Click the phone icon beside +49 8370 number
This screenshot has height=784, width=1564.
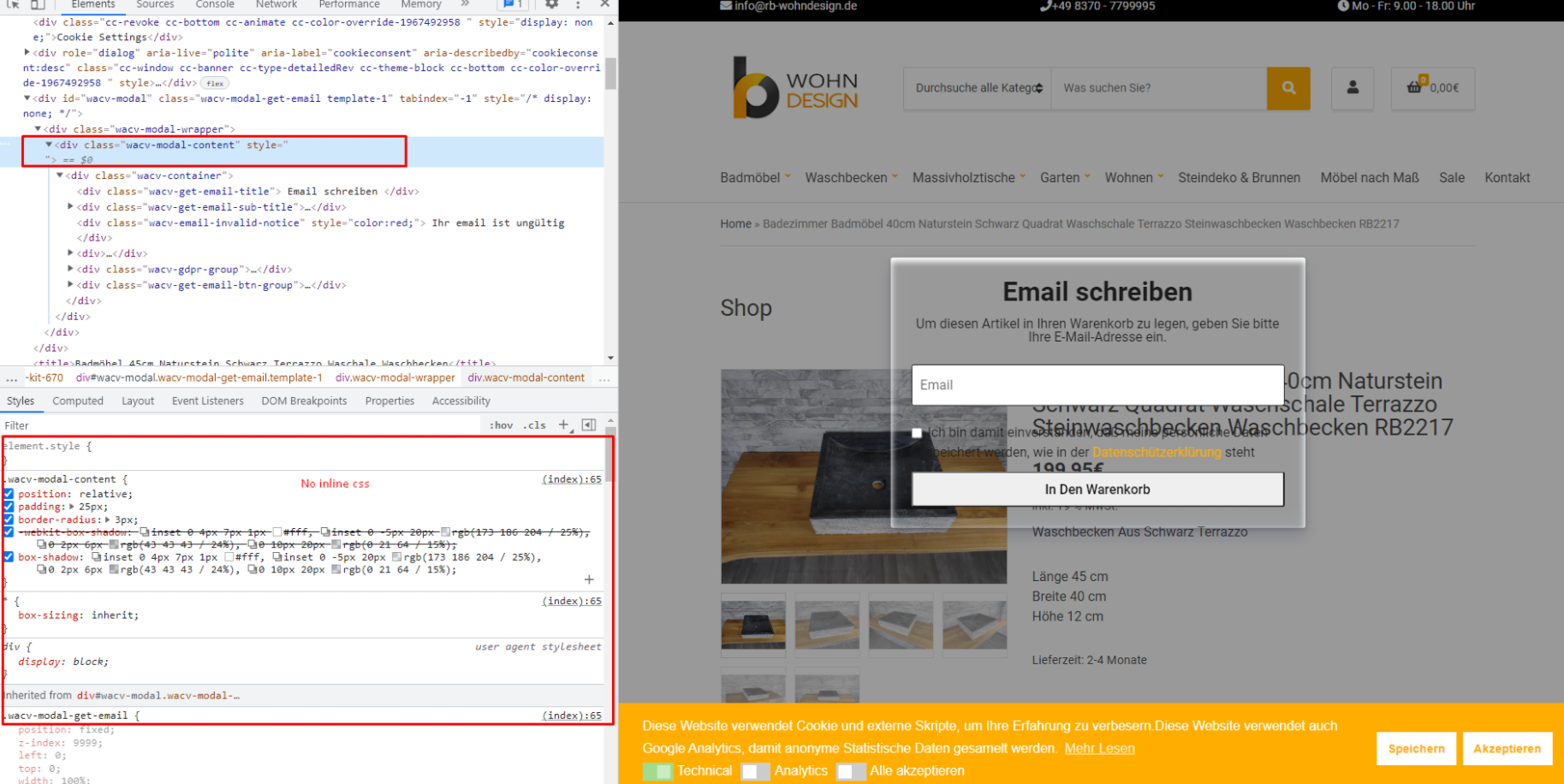point(1045,6)
